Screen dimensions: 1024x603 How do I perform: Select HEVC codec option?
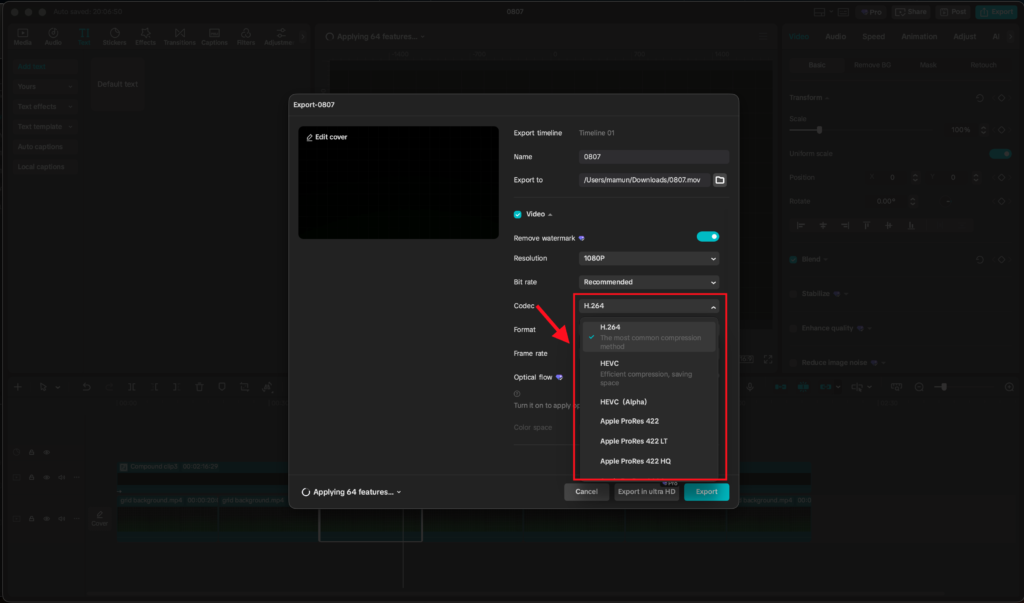click(x=648, y=372)
